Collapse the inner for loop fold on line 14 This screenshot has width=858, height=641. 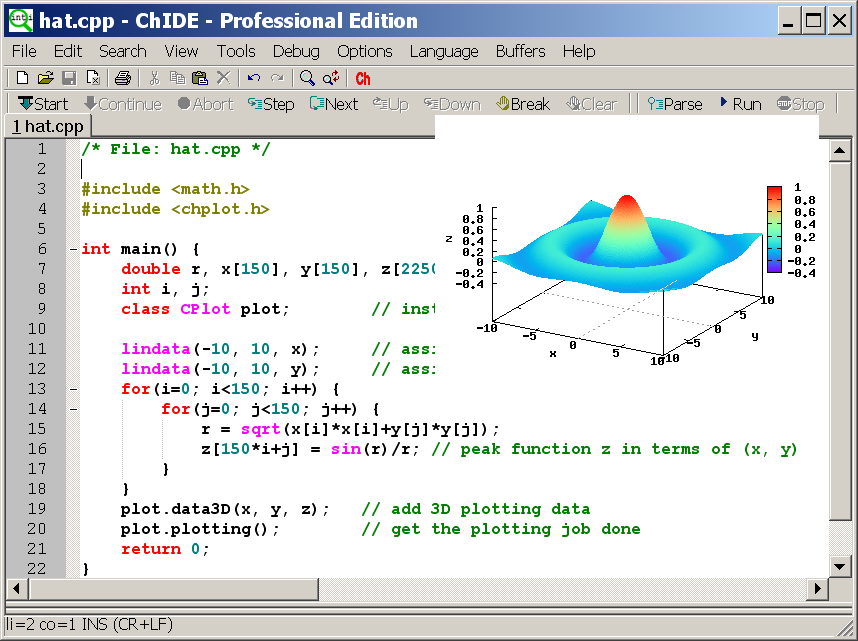(x=73, y=409)
